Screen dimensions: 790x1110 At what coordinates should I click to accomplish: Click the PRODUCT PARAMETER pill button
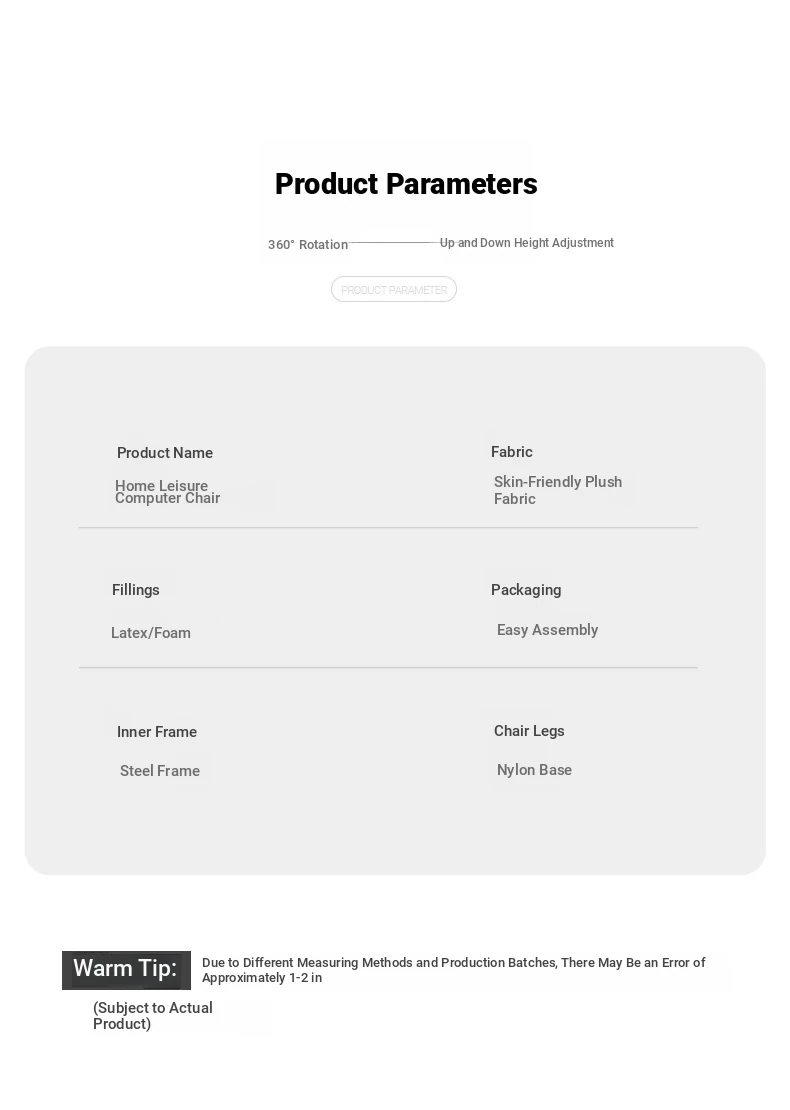coord(394,290)
